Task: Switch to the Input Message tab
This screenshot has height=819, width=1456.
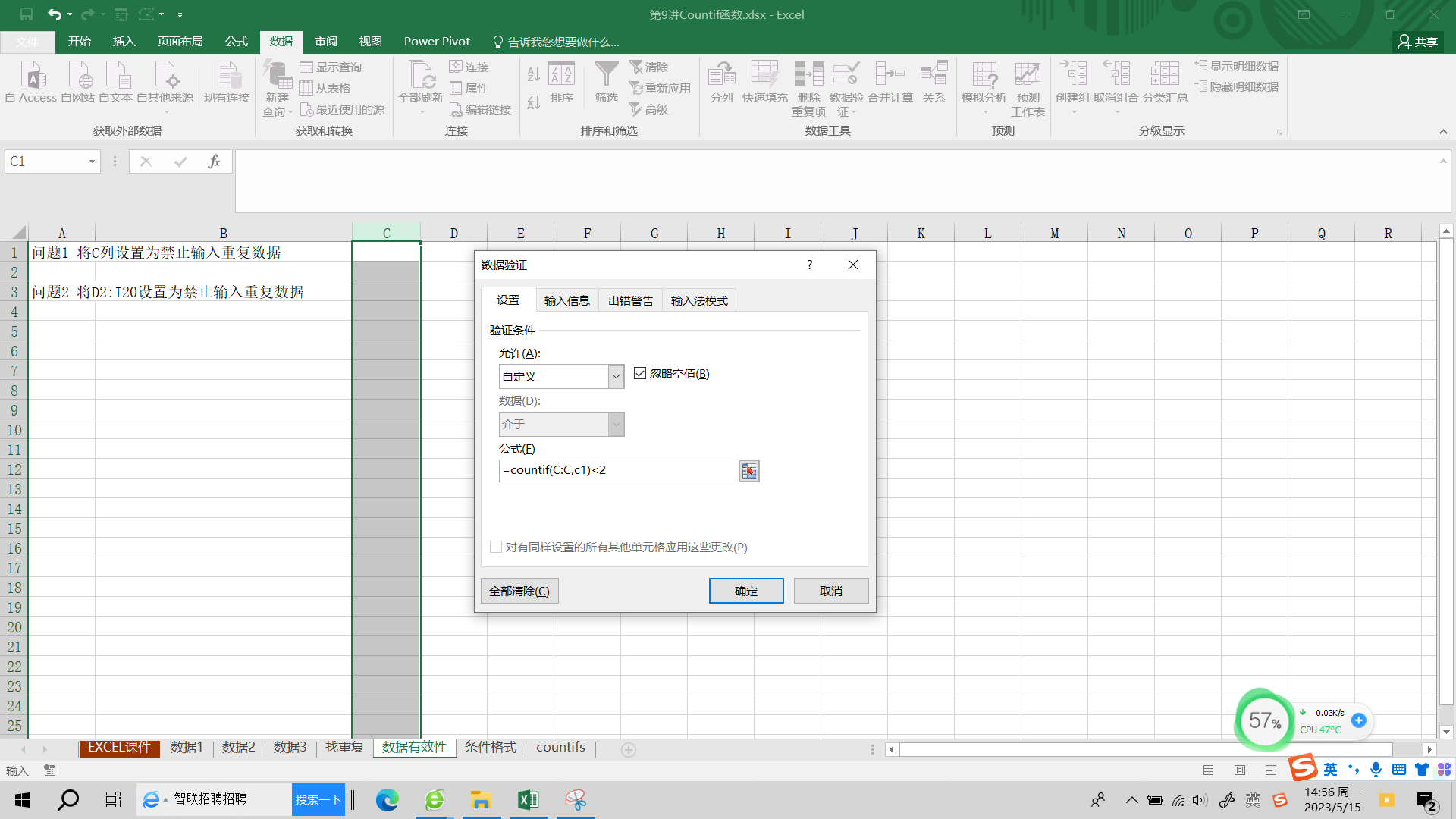Action: tap(566, 301)
